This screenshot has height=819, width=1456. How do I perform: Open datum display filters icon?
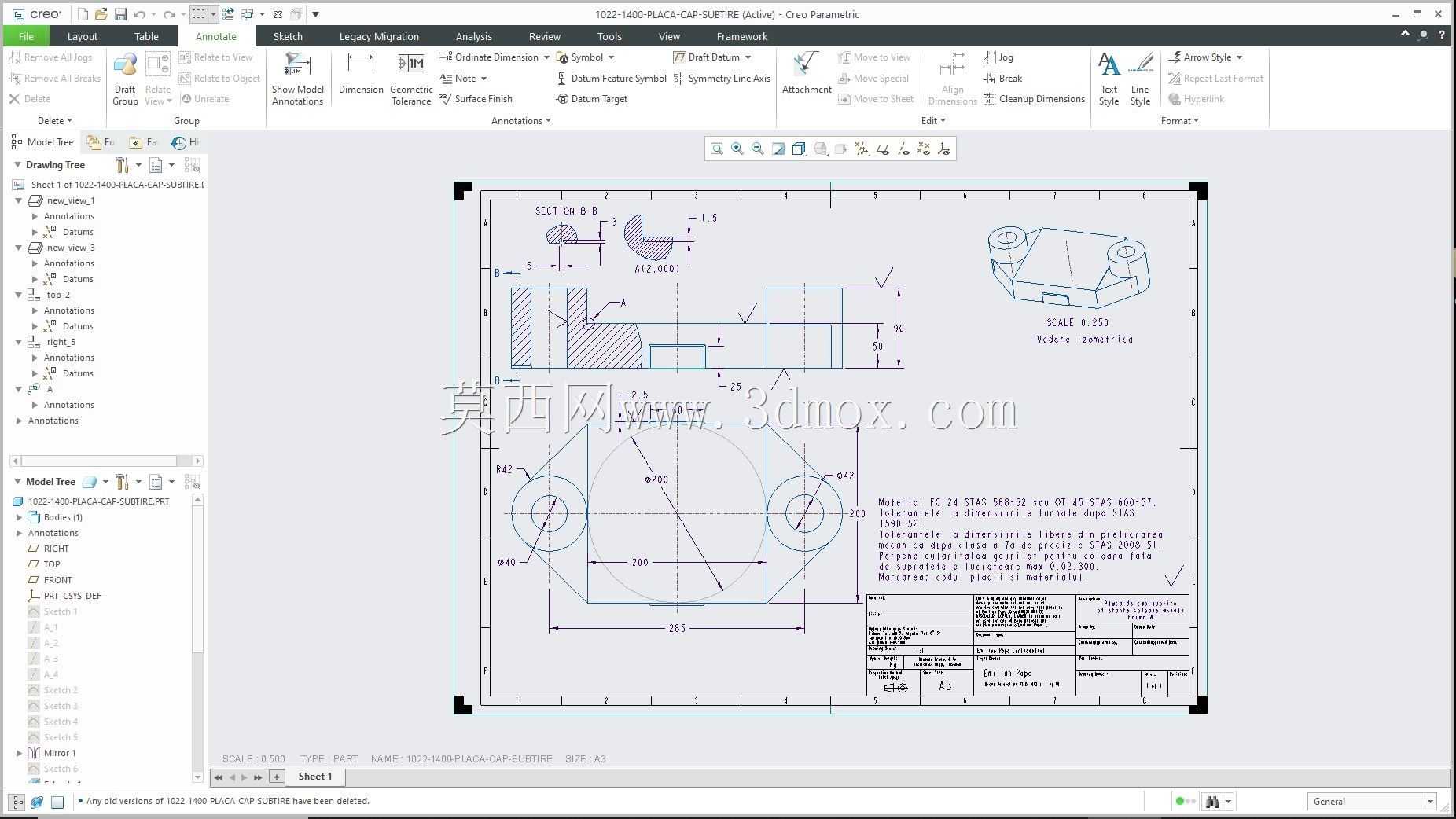[862, 149]
